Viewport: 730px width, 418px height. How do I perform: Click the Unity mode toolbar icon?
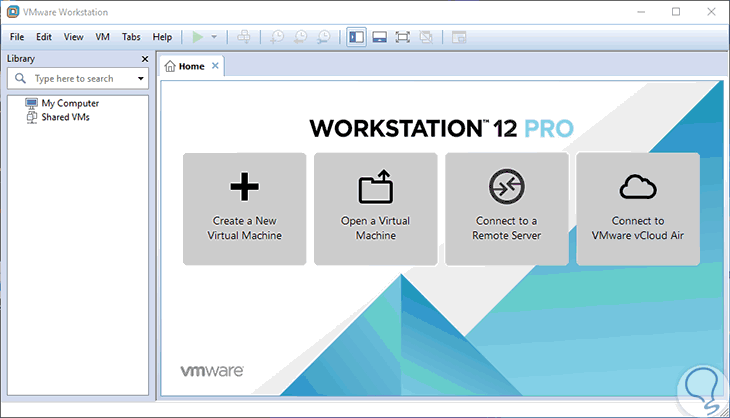426,37
